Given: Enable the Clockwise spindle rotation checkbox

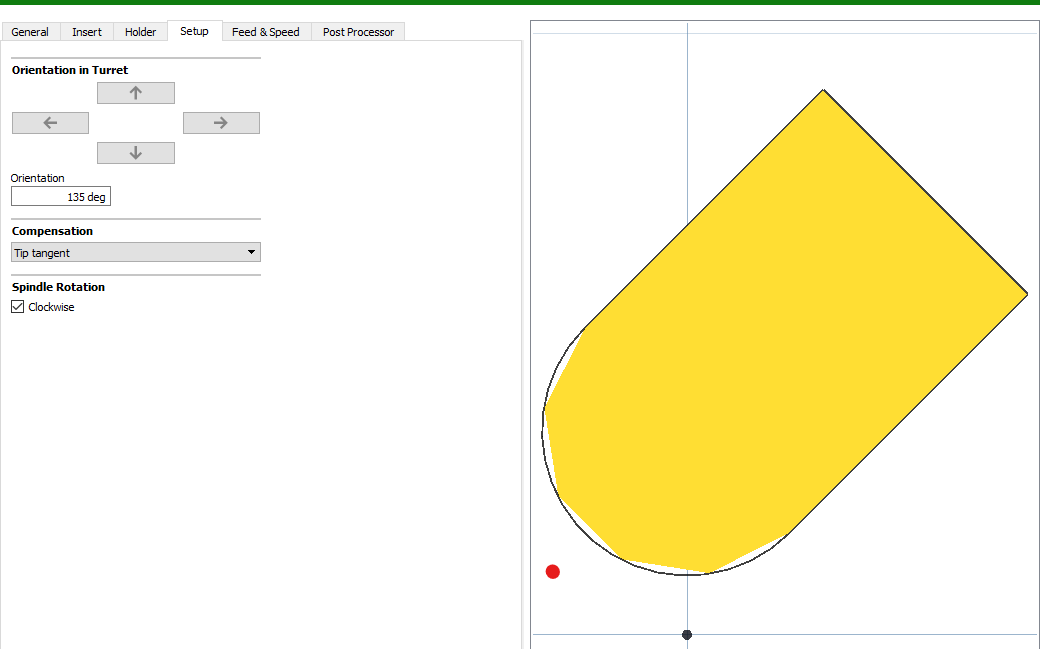Looking at the screenshot, I should (17, 306).
